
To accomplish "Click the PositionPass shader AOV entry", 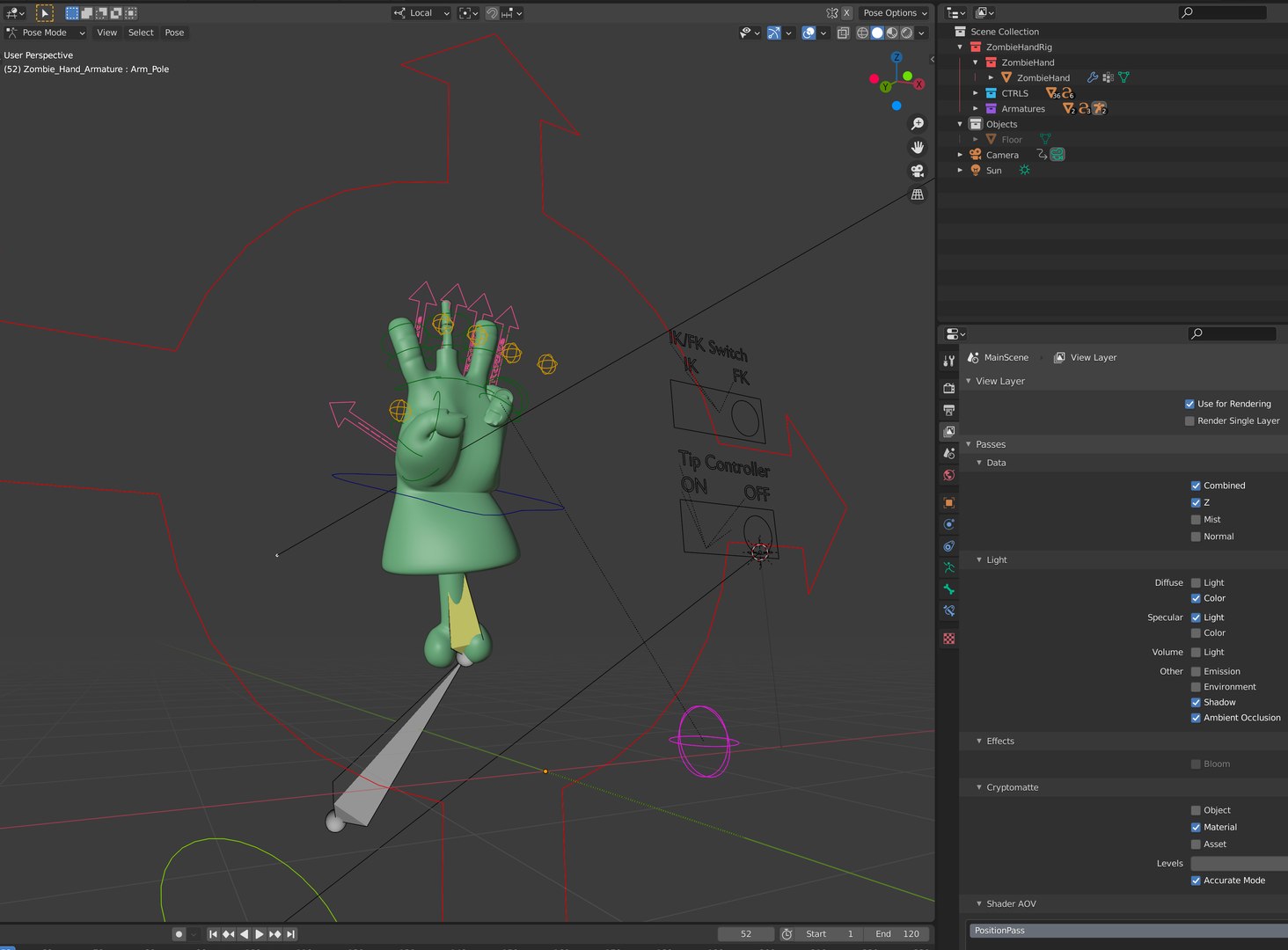I will click(x=1129, y=931).
